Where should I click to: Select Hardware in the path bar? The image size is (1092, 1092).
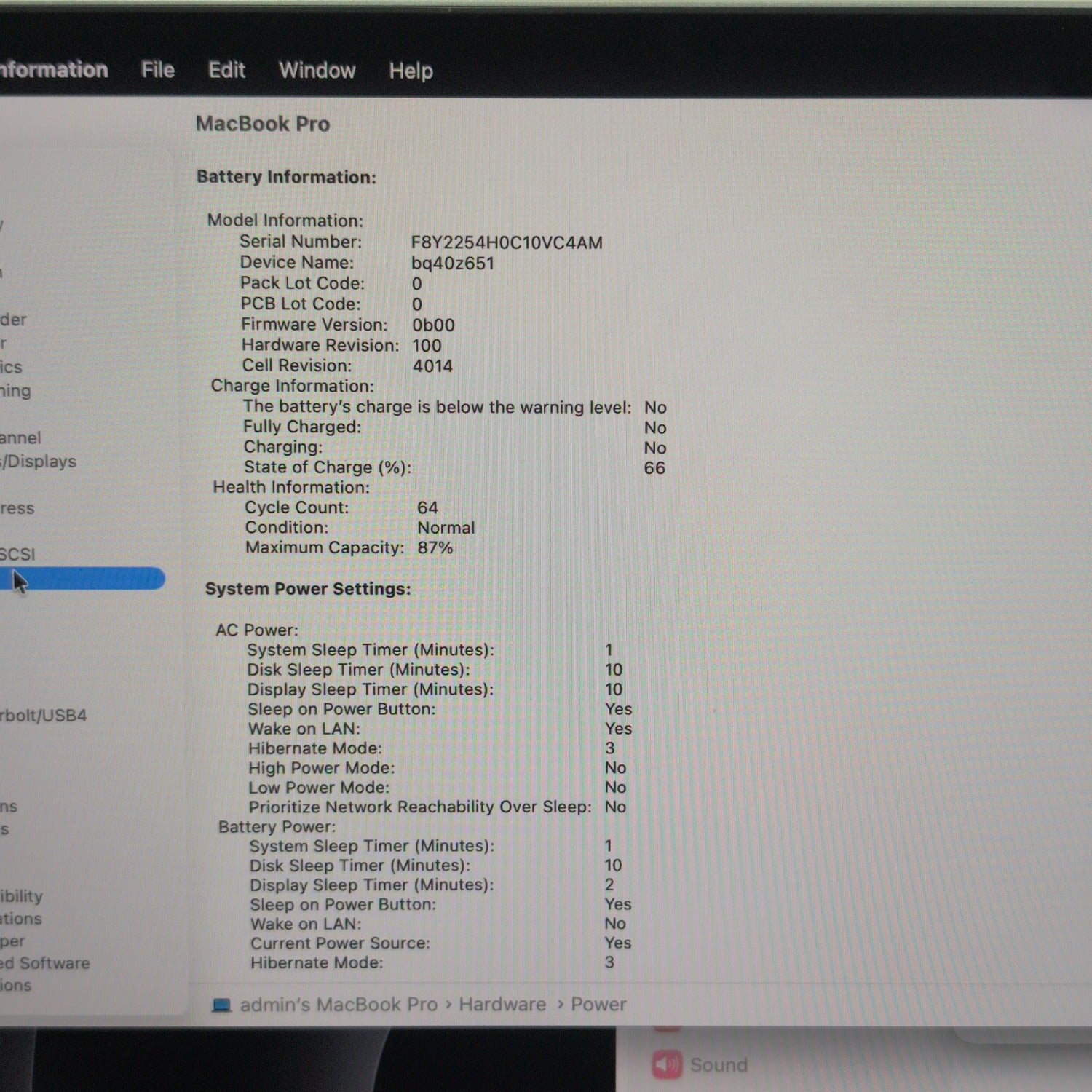pyautogui.click(x=502, y=1005)
